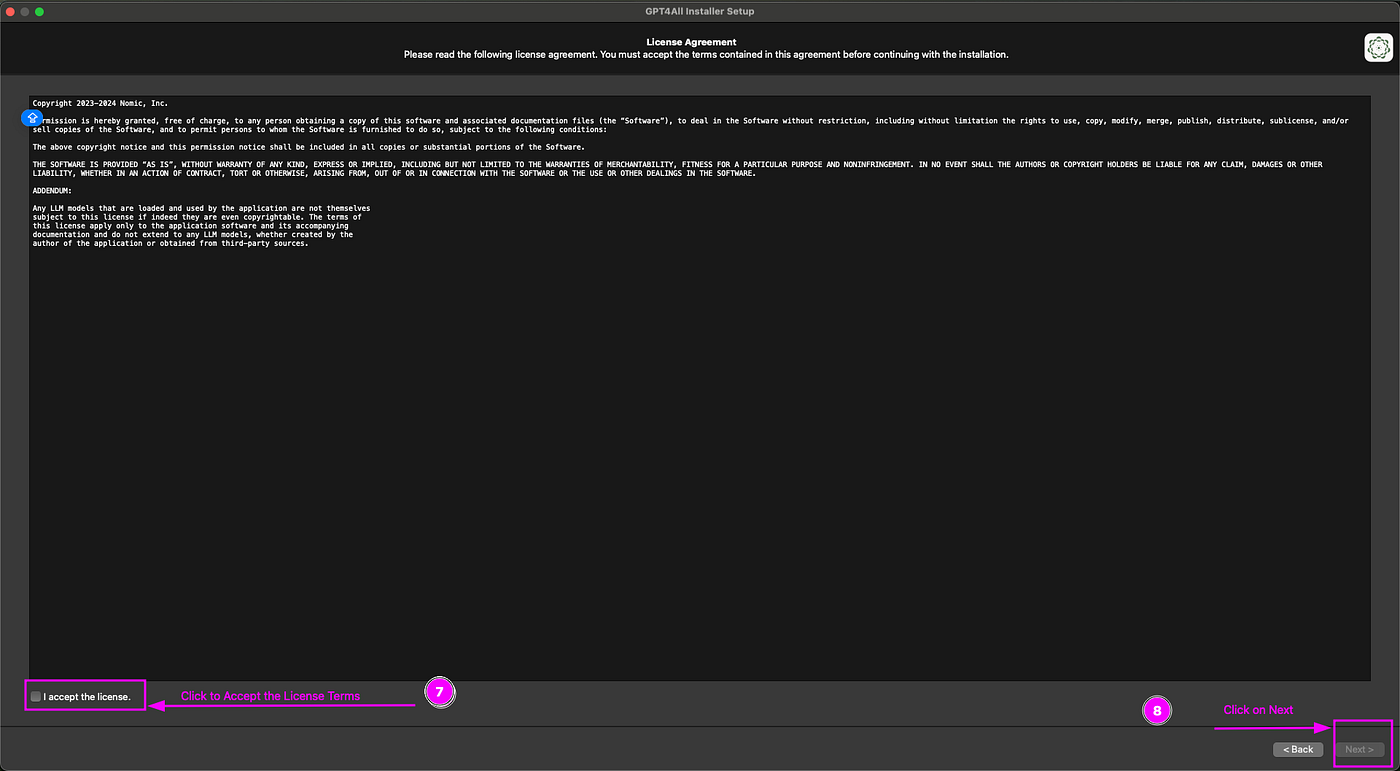Screen dimensions: 1400x771
Task: Click the blue up-arrow icon beside the license text
Action: (x=32, y=118)
